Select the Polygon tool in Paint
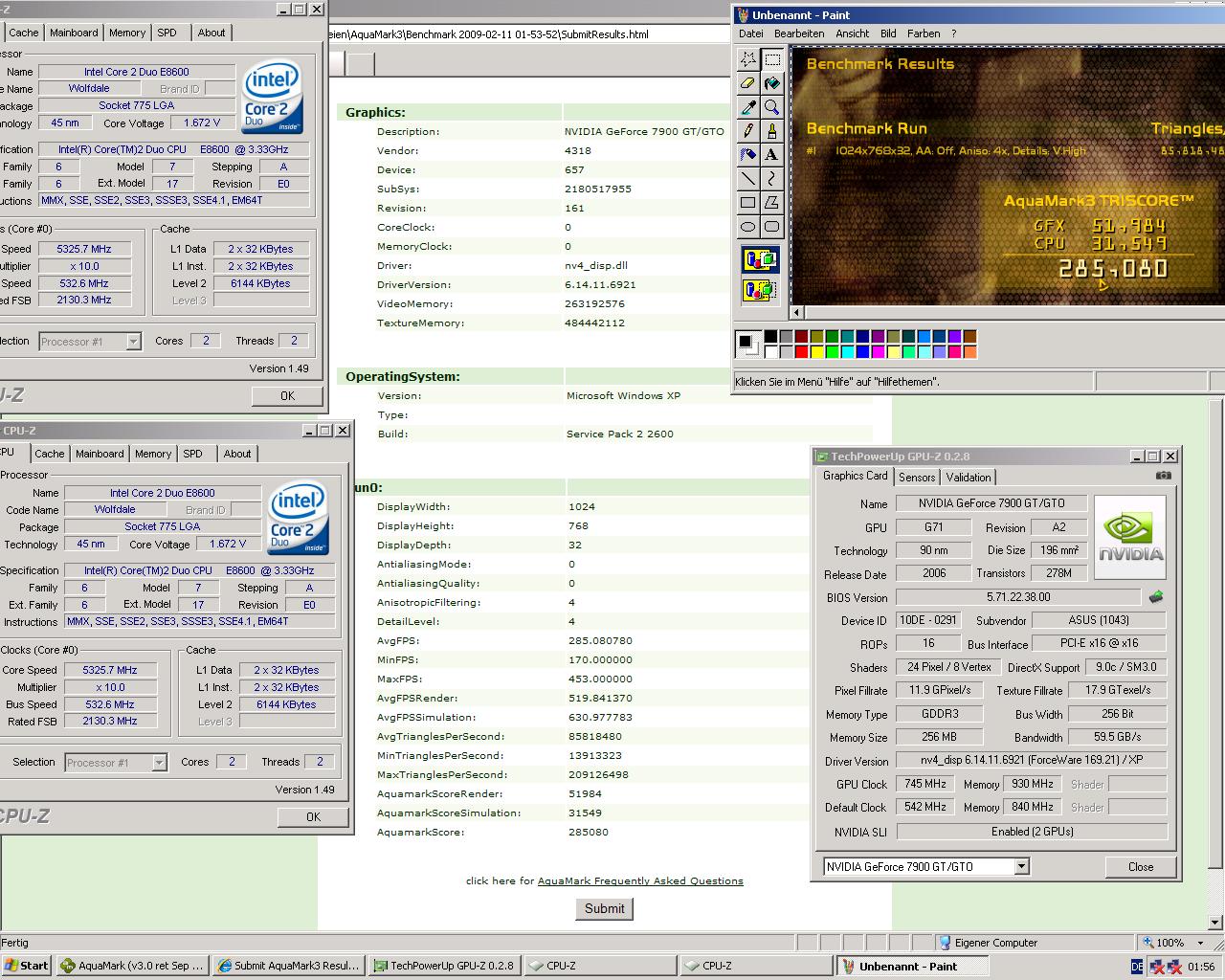 (x=771, y=202)
